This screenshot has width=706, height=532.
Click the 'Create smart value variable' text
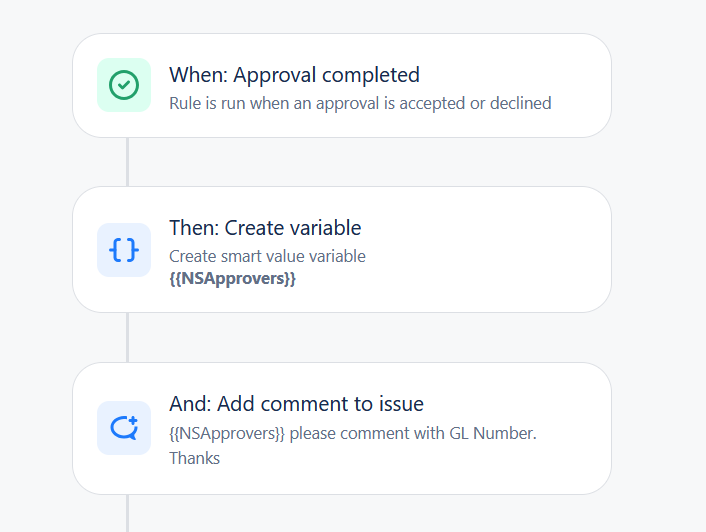coord(267,256)
